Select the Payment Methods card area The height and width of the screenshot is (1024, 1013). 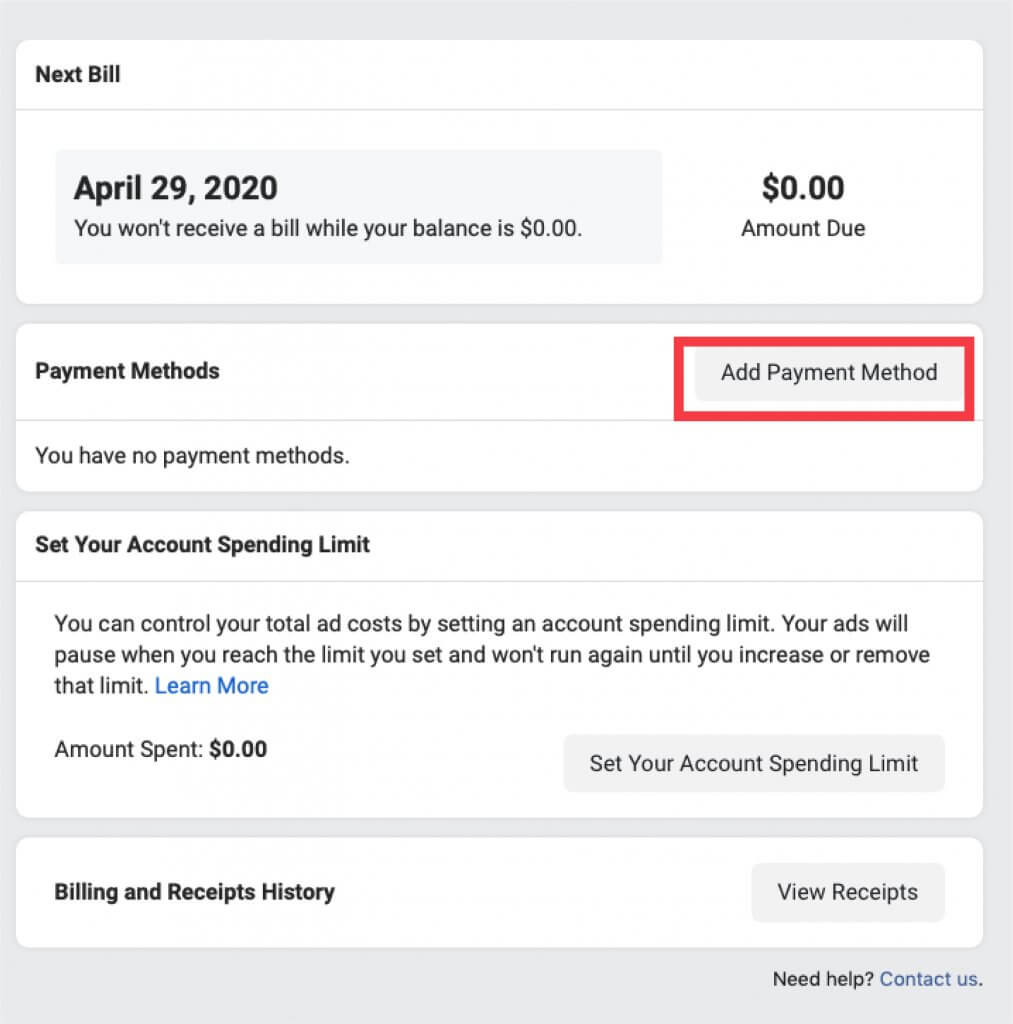[x=400, y=410]
